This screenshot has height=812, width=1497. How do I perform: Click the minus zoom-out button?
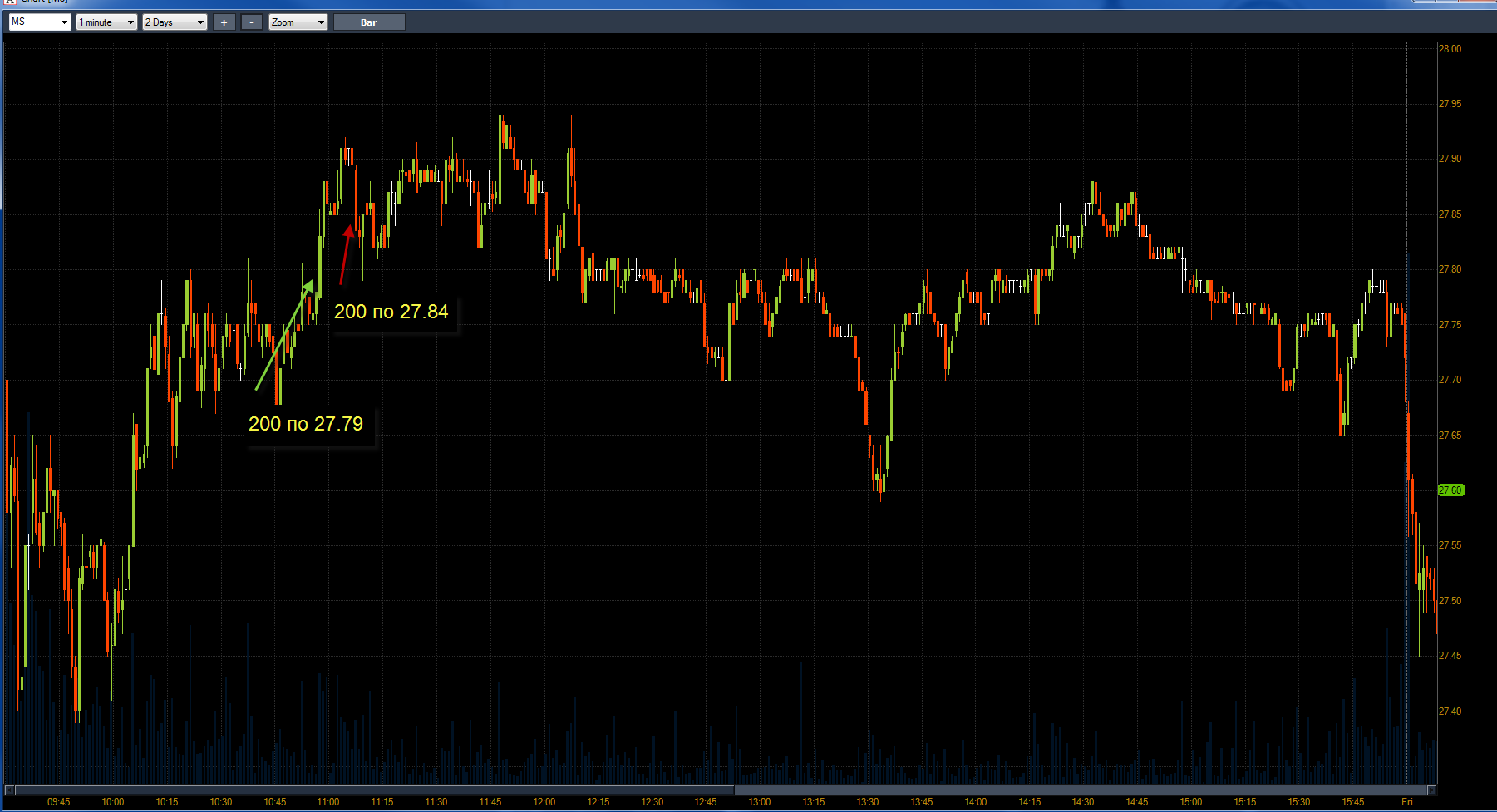(252, 22)
